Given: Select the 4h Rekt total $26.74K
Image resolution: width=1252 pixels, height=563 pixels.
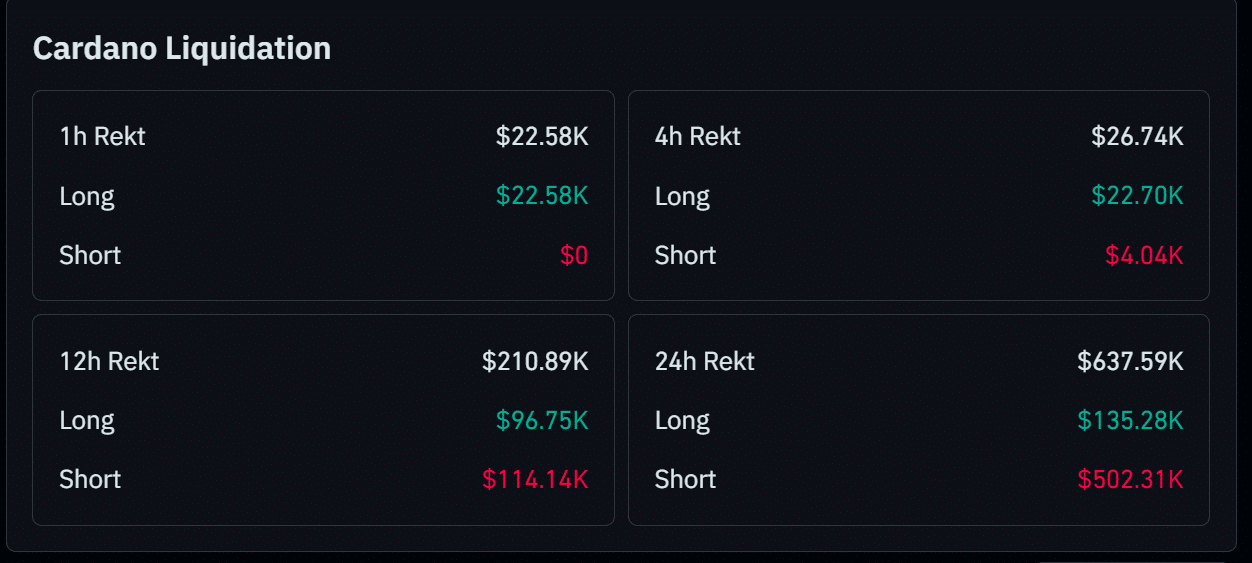Looking at the screenshot, I should (x=1137, y=136).
